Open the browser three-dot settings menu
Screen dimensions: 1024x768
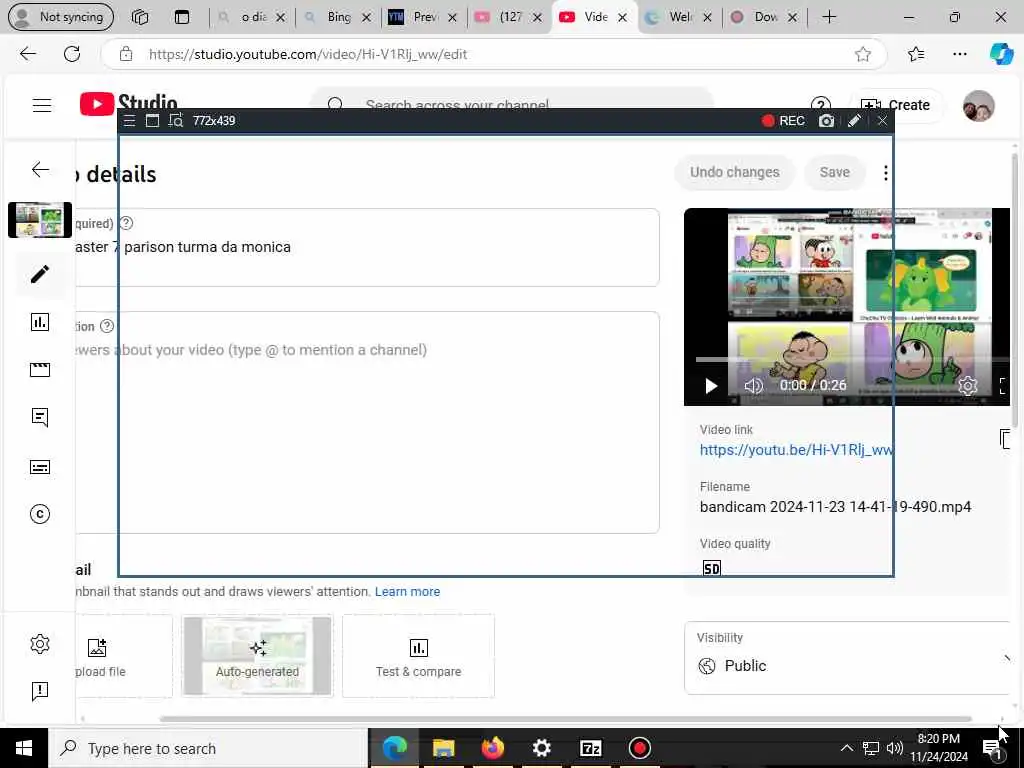960,54
